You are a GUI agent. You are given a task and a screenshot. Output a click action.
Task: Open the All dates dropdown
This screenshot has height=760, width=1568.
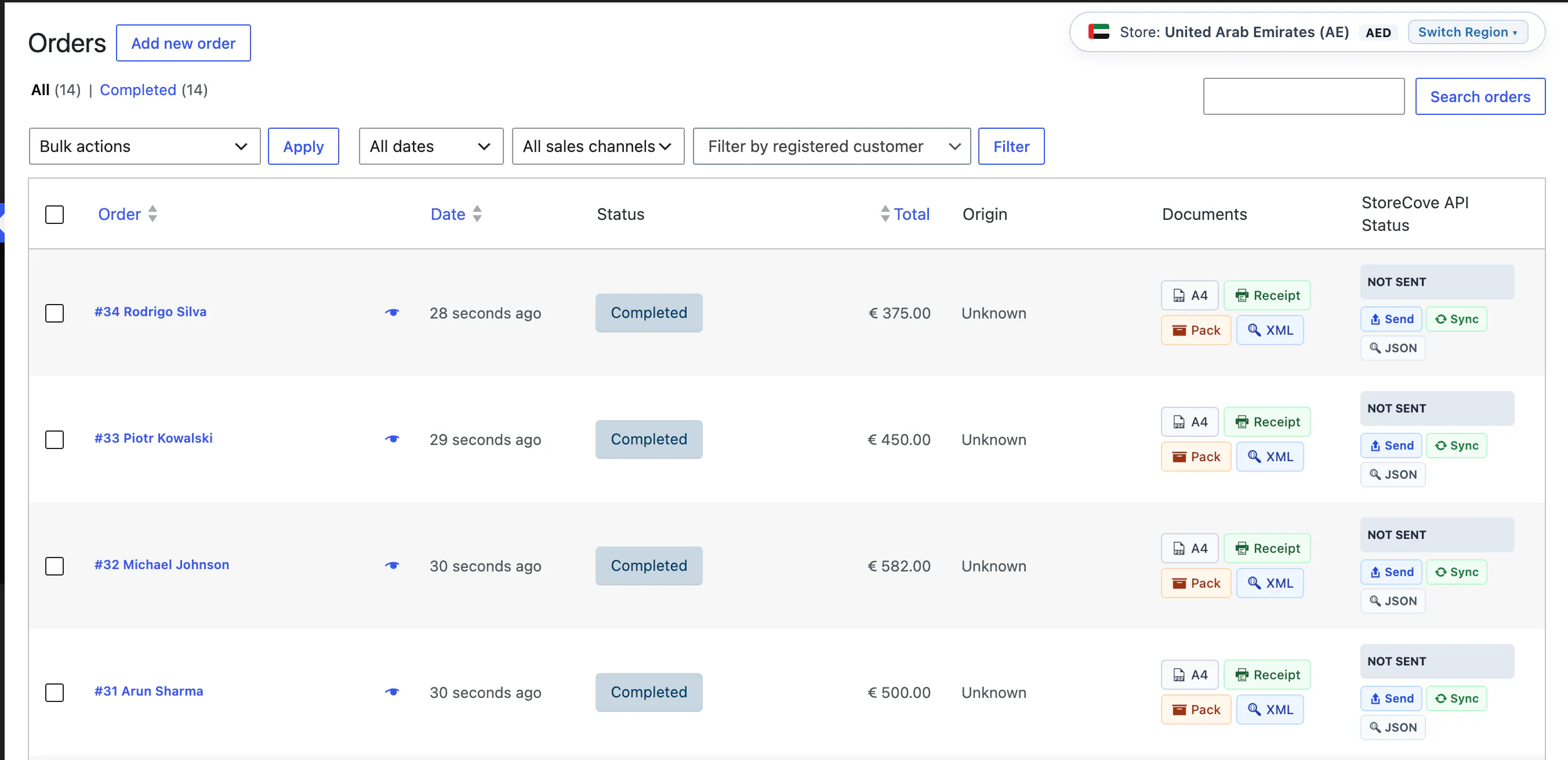point(431,146)
